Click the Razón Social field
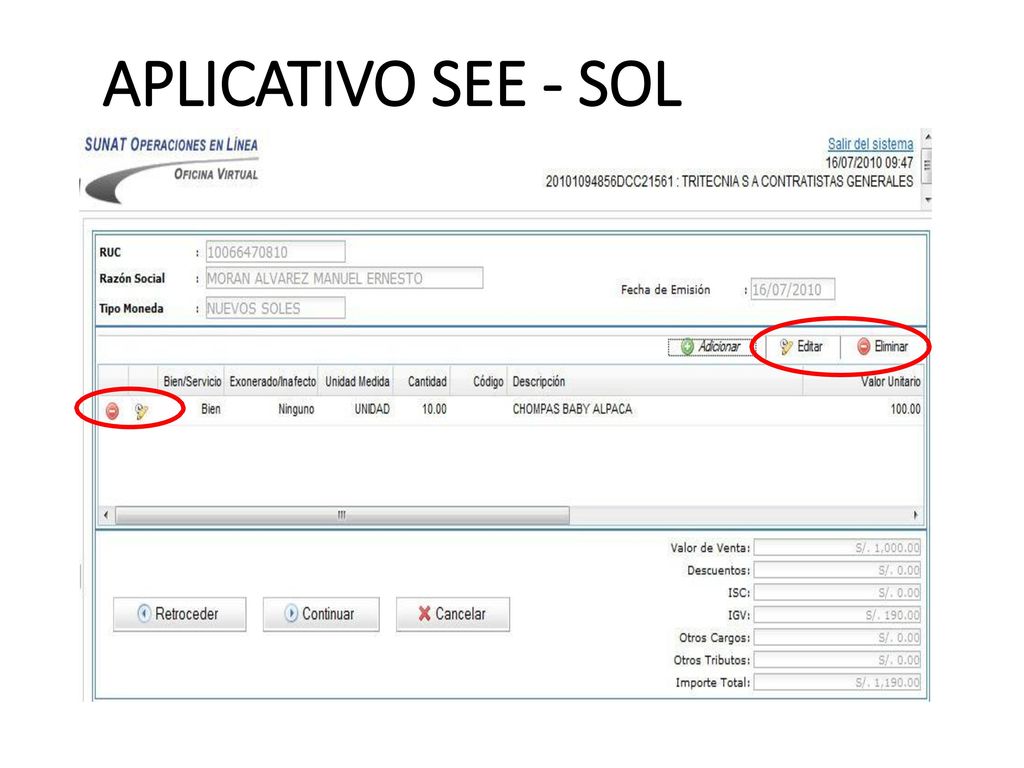The height and width of the screenshot is (768, 1024). click(x=344, y=278)
